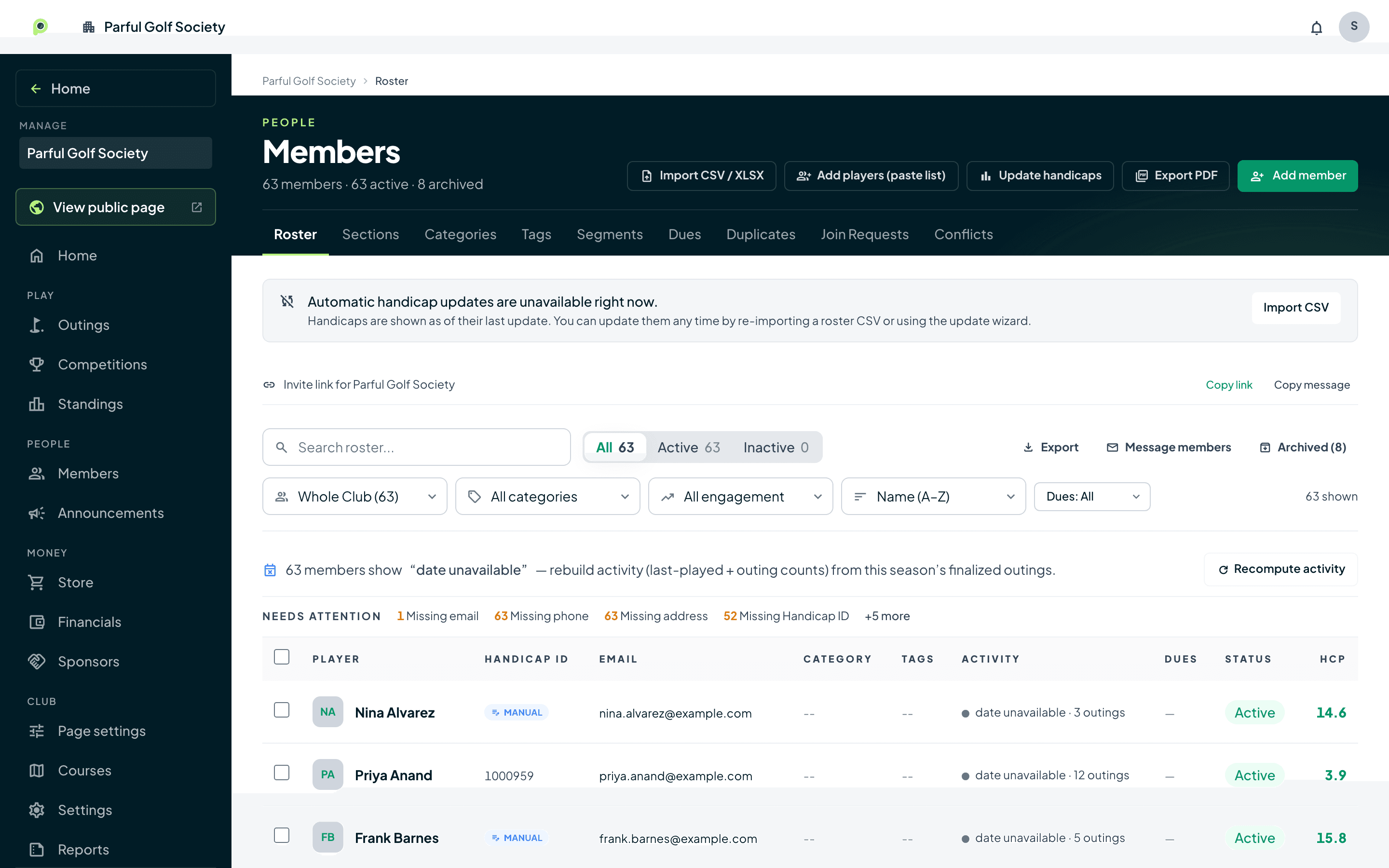Open external link icon on View public page
The width and height of the screenshot is (1389, 868).
click(196, 207)
